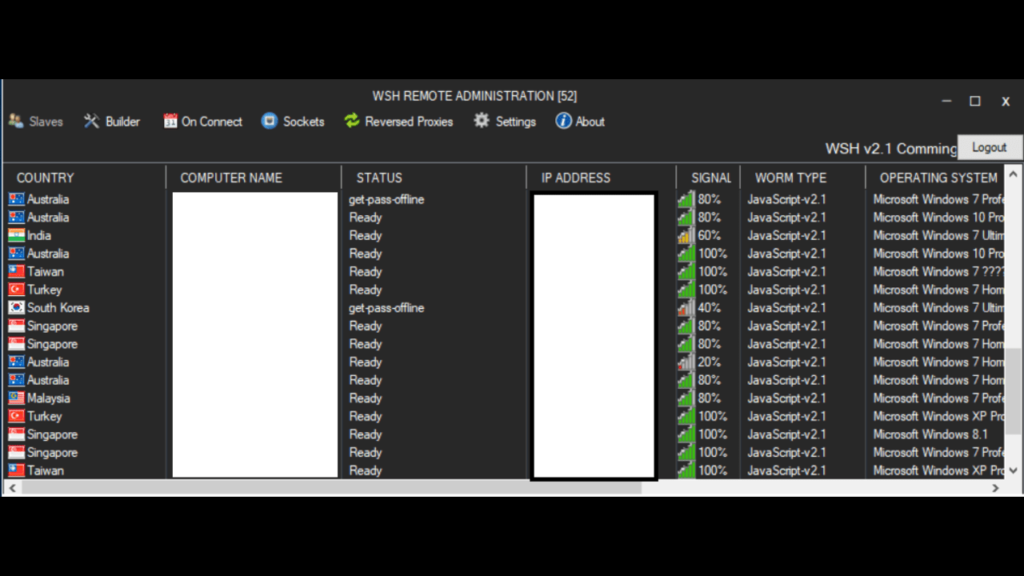This screenshot has width=1024, height=576.
Task: Click the 20% signal value
Action: pyautogui.click(x=709, y=362)
